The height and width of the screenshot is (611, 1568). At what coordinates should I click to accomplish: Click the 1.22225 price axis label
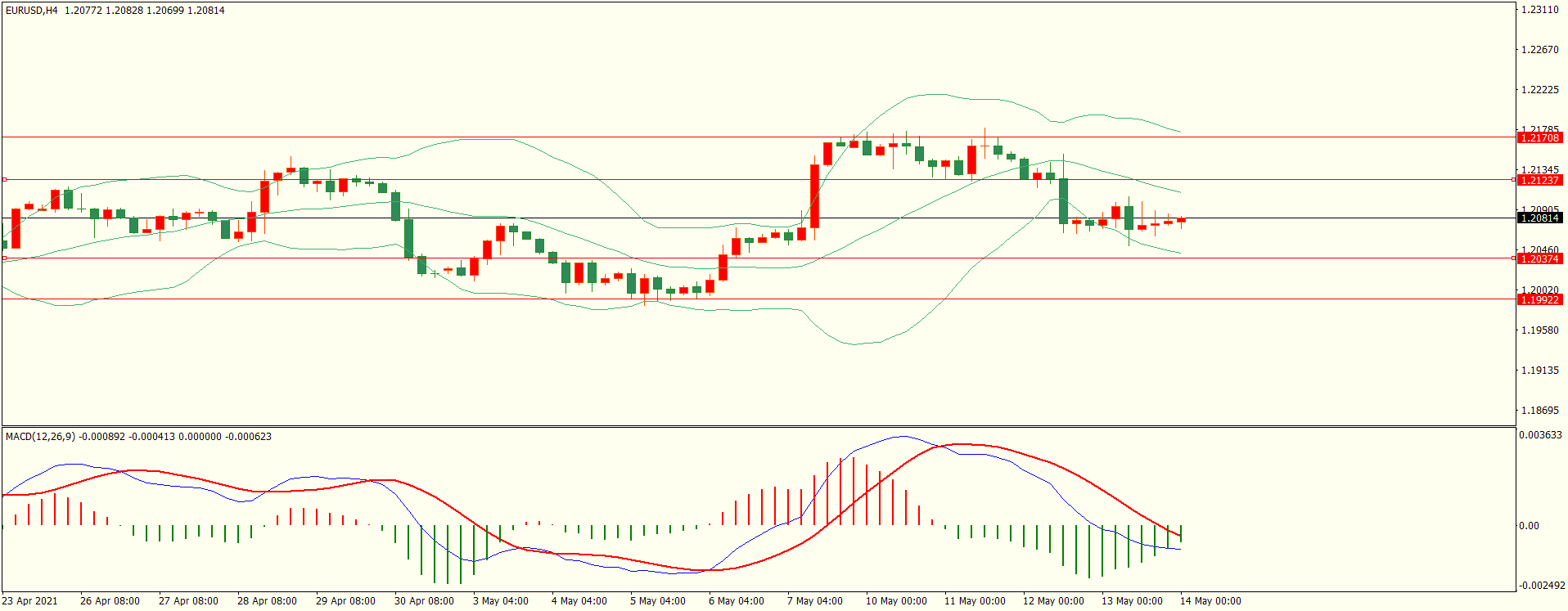click(1539, 90)
